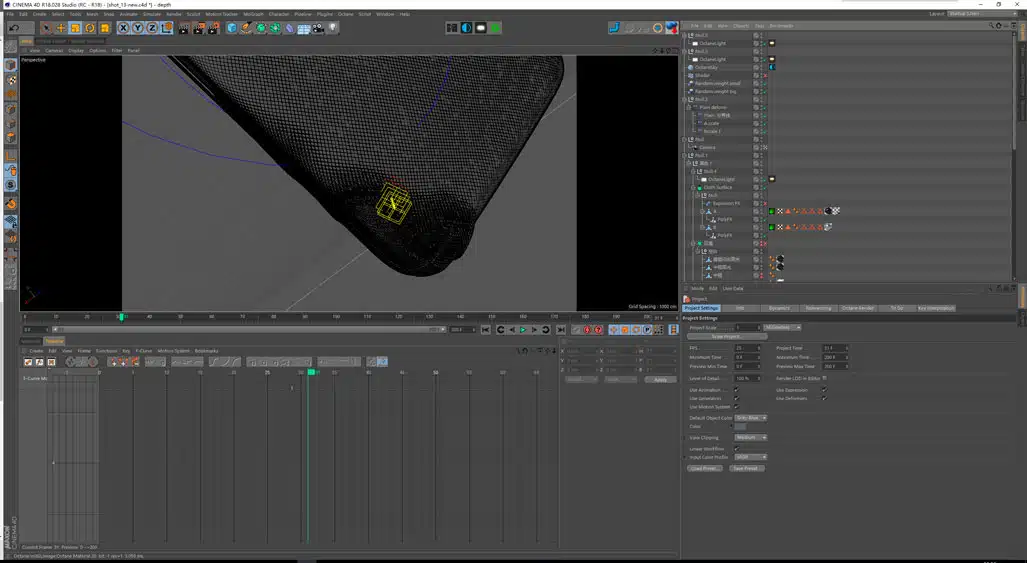Toggle the Linear Workflow checkbox

(737, 449)
